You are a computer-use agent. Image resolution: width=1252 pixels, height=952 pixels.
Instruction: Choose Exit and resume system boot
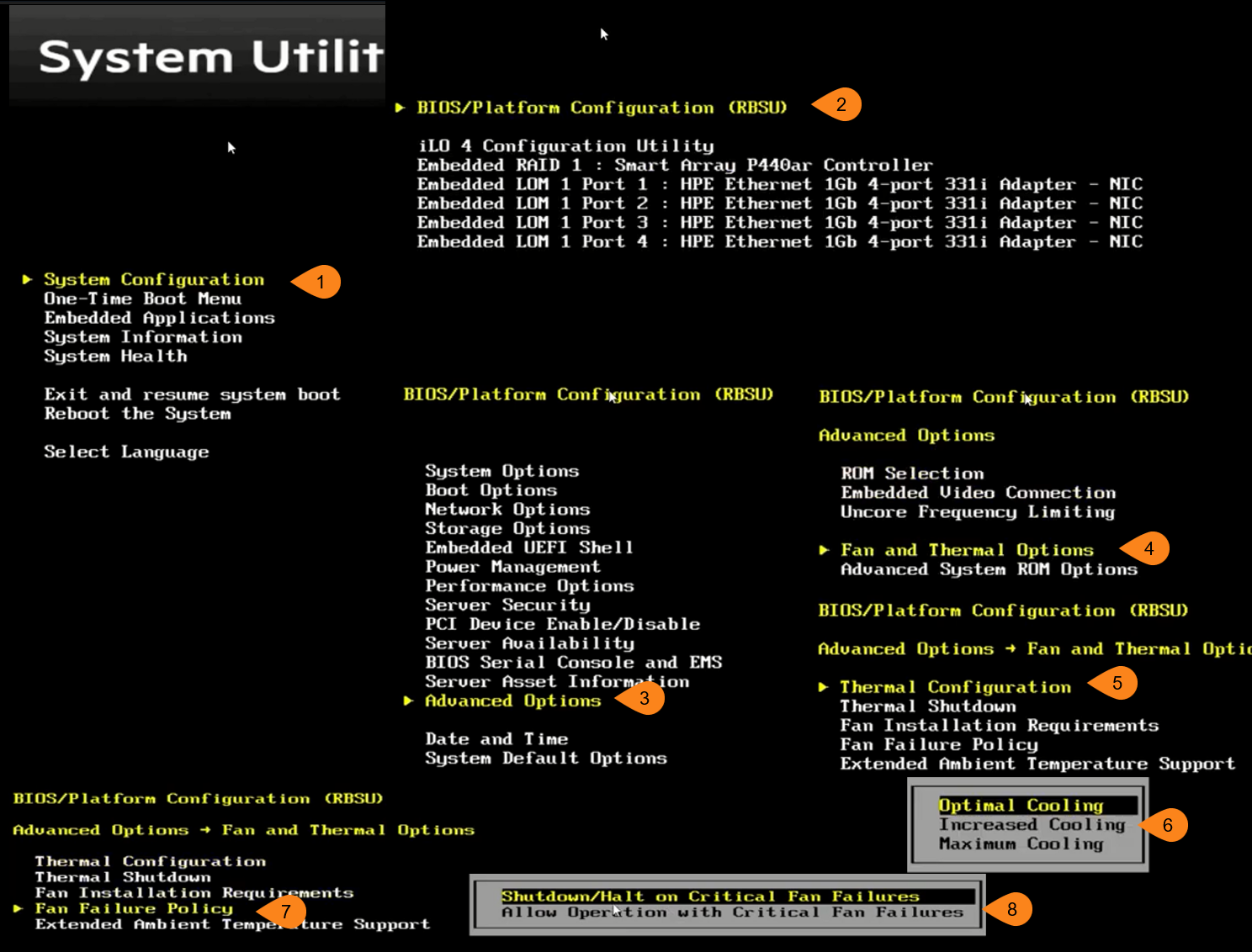pos(192,394)
